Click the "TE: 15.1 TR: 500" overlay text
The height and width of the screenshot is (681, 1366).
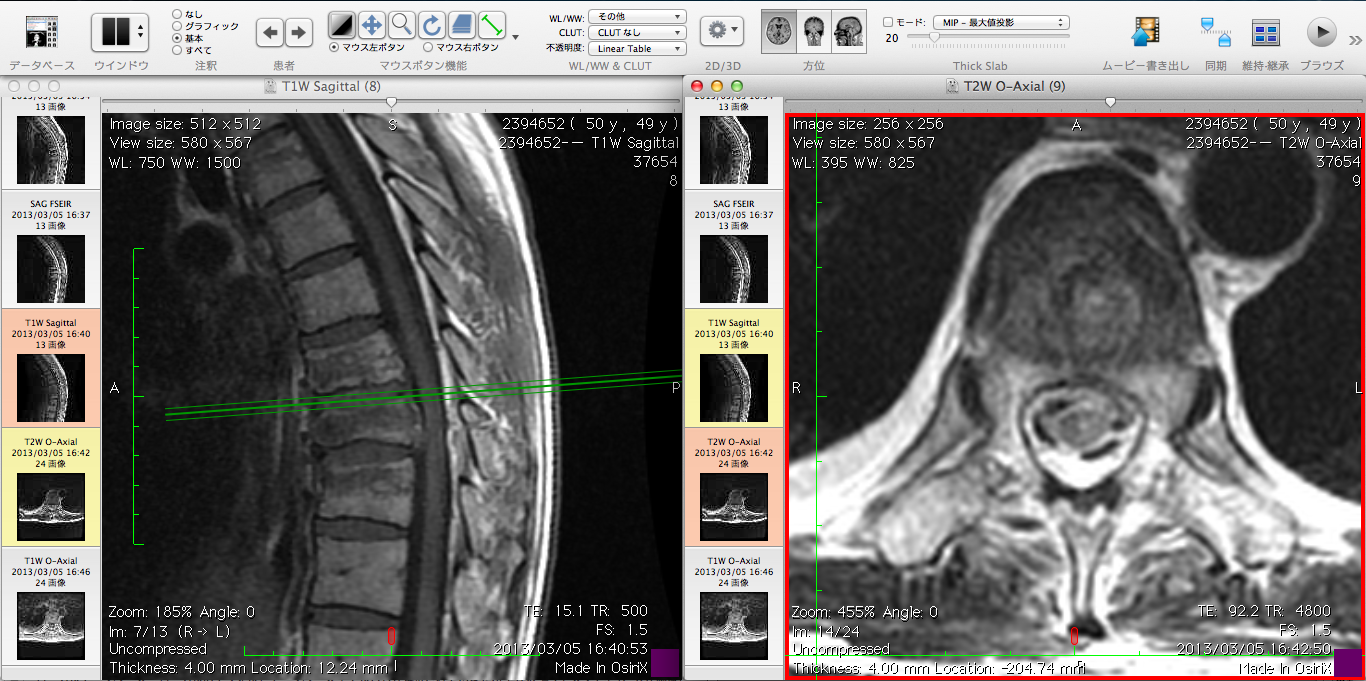(585, 611)
